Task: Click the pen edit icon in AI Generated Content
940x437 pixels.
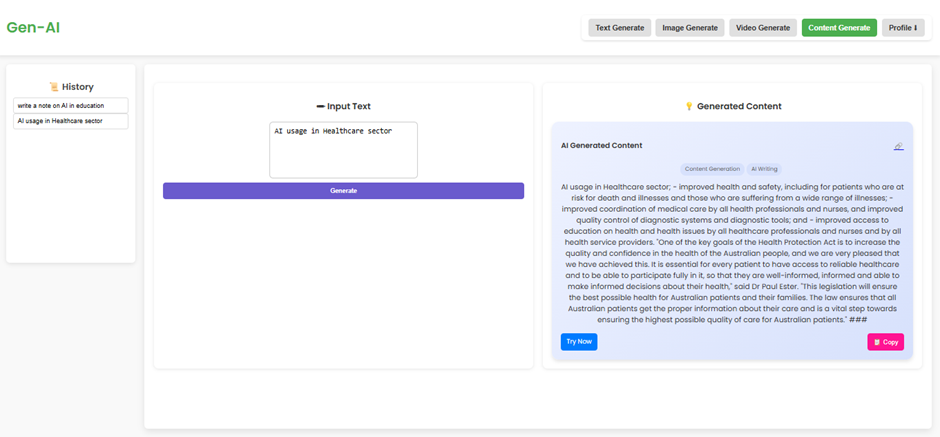Action: [x=898, y=146]
